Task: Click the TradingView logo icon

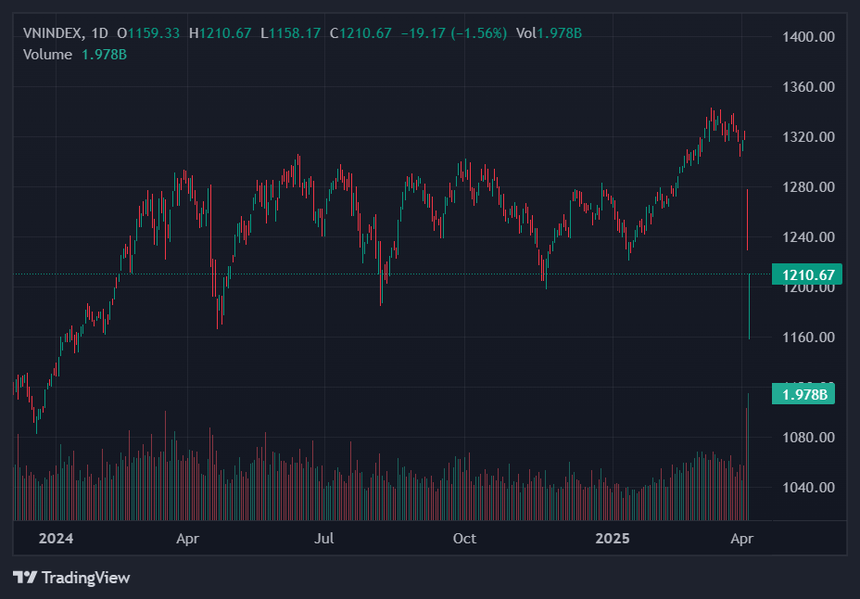Action: (x=24, y=578)
